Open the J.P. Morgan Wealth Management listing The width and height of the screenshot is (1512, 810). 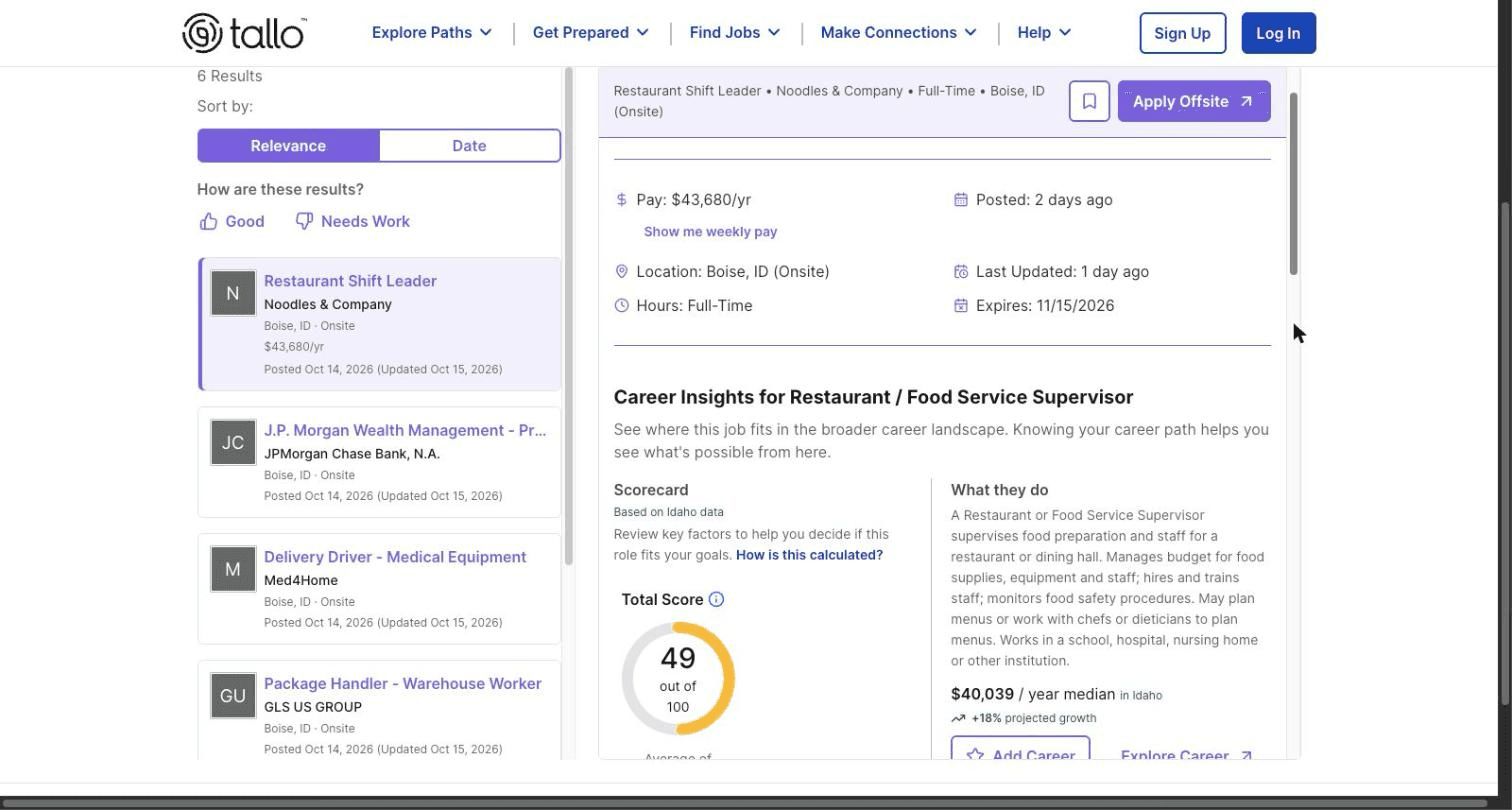[405, 430]
